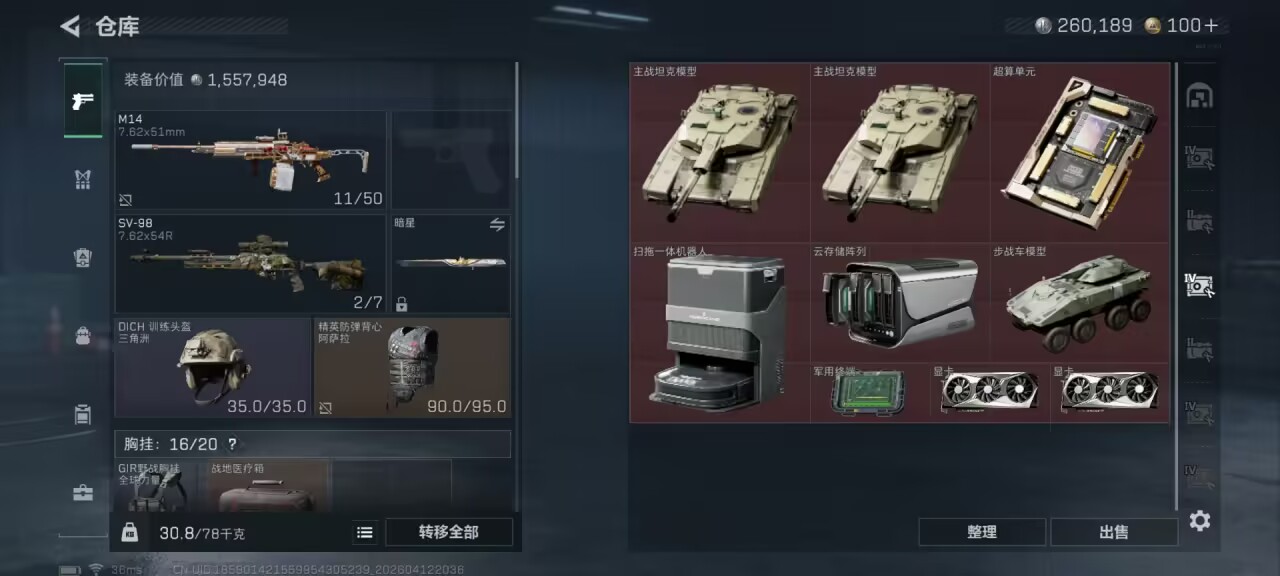Select the M14 rifle weapon slot
The image size is (1280, 576).
pyautogui.click(x=250, y=160)
